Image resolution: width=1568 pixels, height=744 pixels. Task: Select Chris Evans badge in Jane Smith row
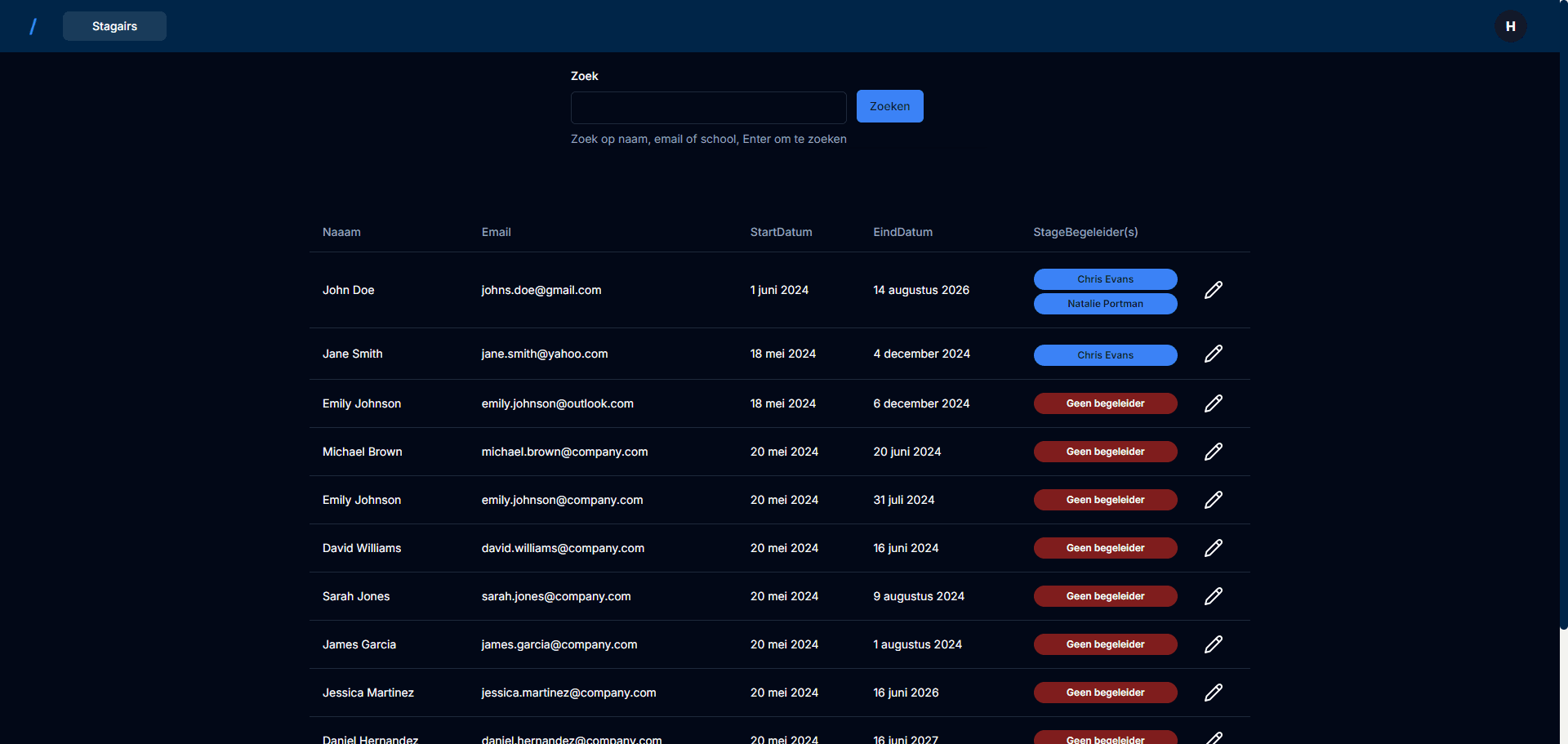click(x=1105, y=355)
